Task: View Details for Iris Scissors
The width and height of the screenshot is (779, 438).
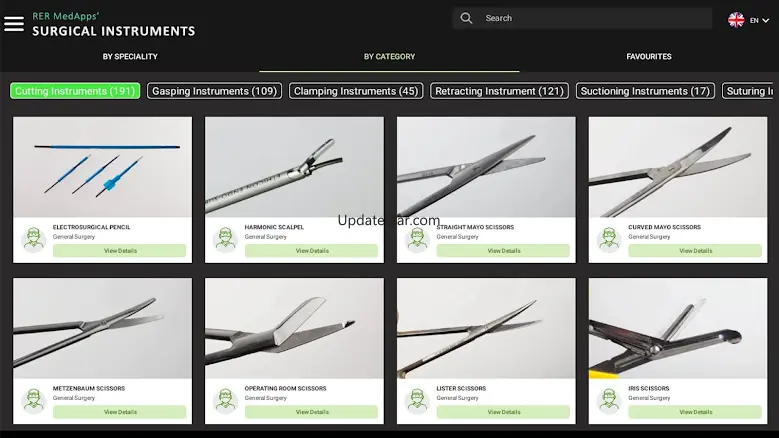Action: click(695, 412)
